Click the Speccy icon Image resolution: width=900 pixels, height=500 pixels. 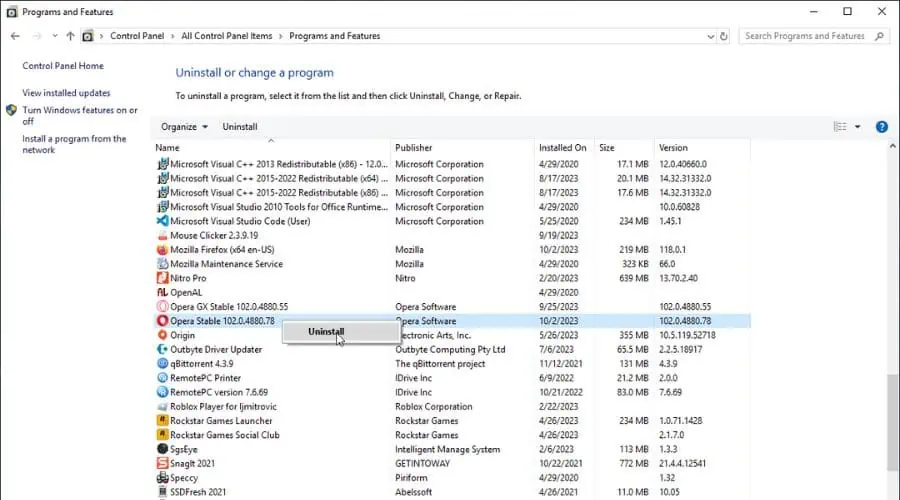click(x=162, y=478)
